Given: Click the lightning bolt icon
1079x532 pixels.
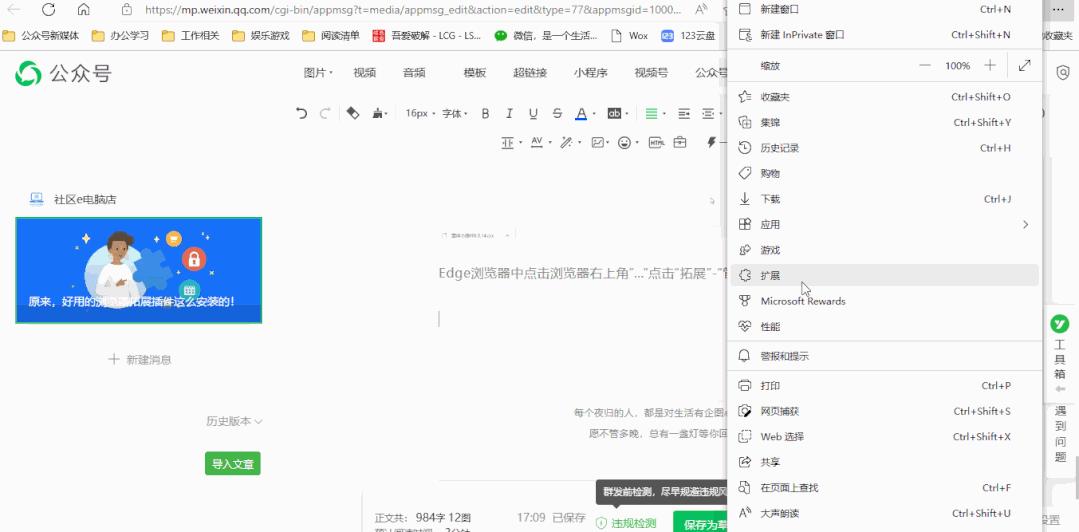Looking at the screenshot, I should 712,142.
